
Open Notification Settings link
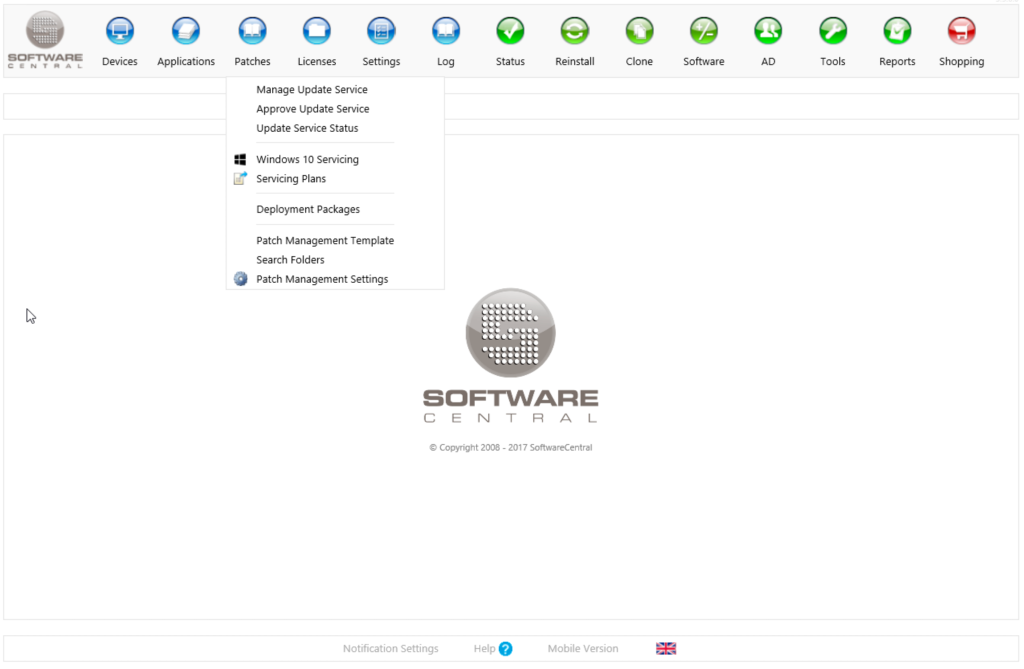pos(391,649)
